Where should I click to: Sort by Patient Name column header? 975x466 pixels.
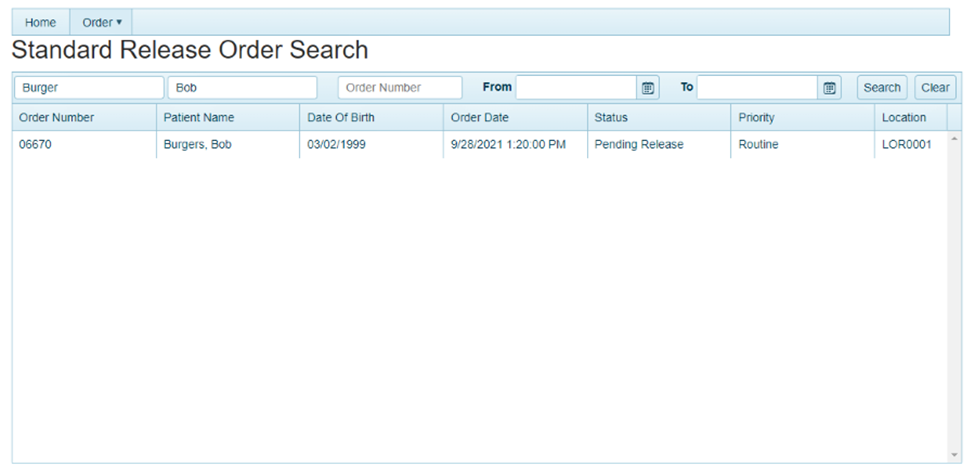coord(199,118)
